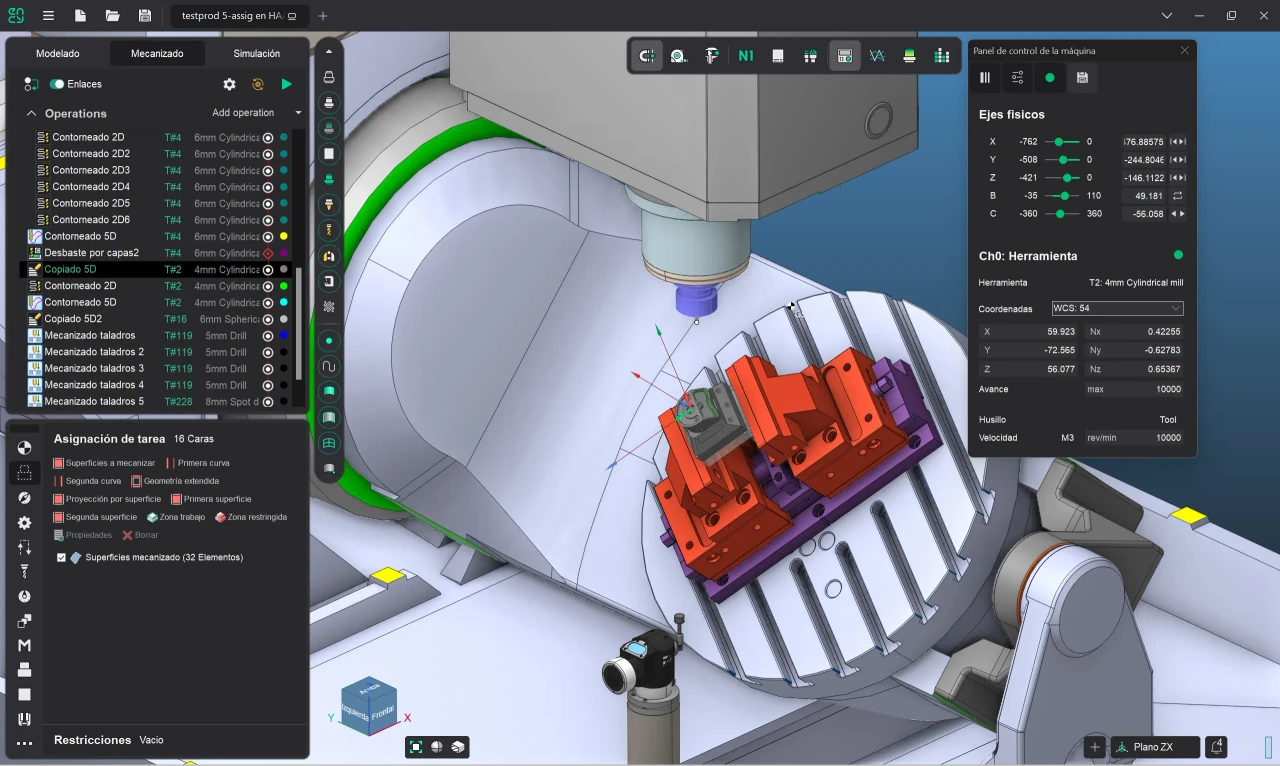
Task: Click the save icon in machine control panel
Action: pyautogui.click(x=1082, y=77)
